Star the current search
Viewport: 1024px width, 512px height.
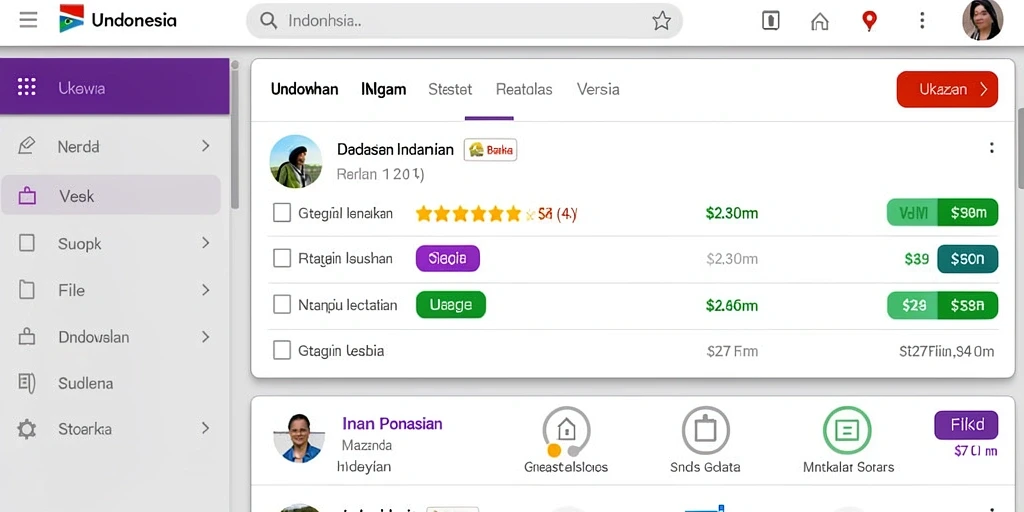pos(661,21)
